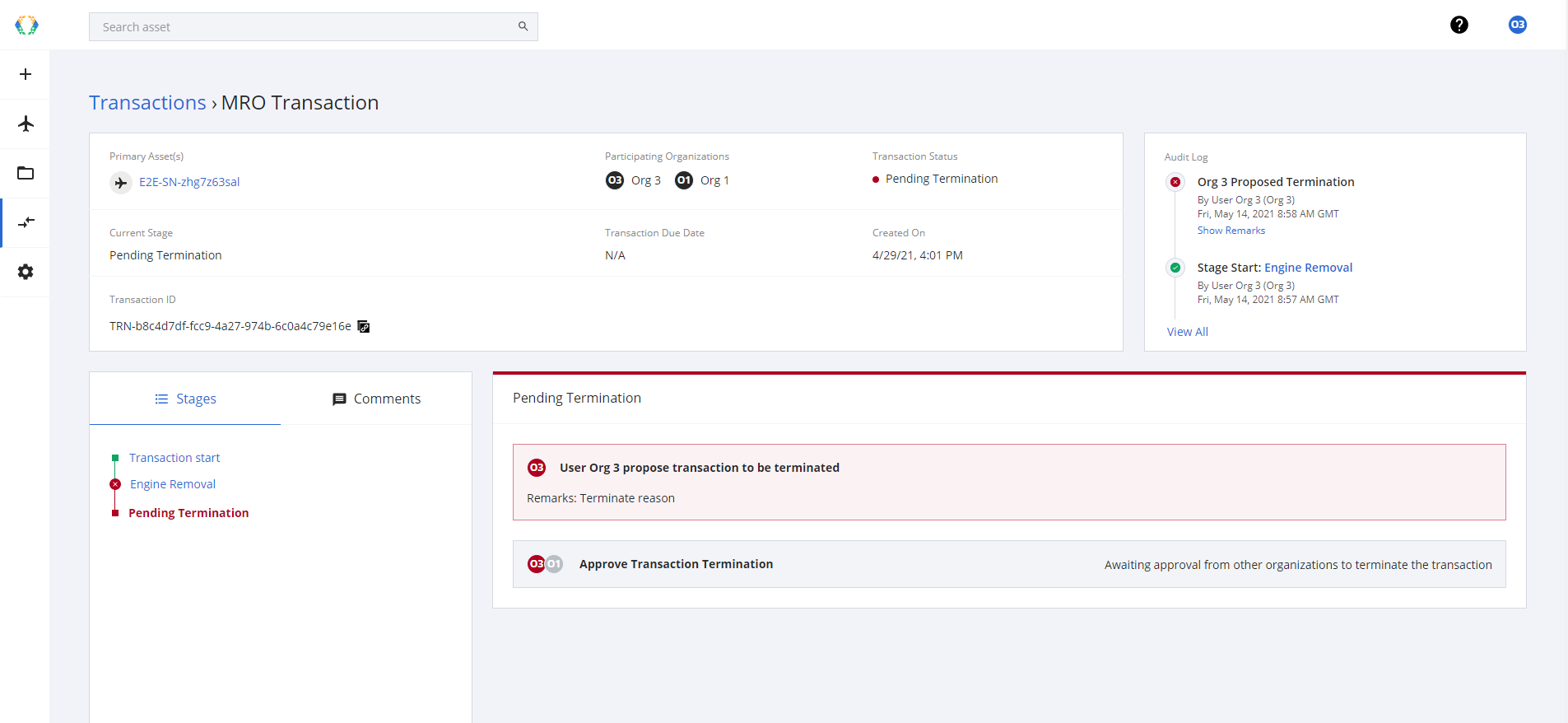The height and width of the screenshot is (723, 1568).
Task: Click the app logo in the top-left corner
Action: 26,26
